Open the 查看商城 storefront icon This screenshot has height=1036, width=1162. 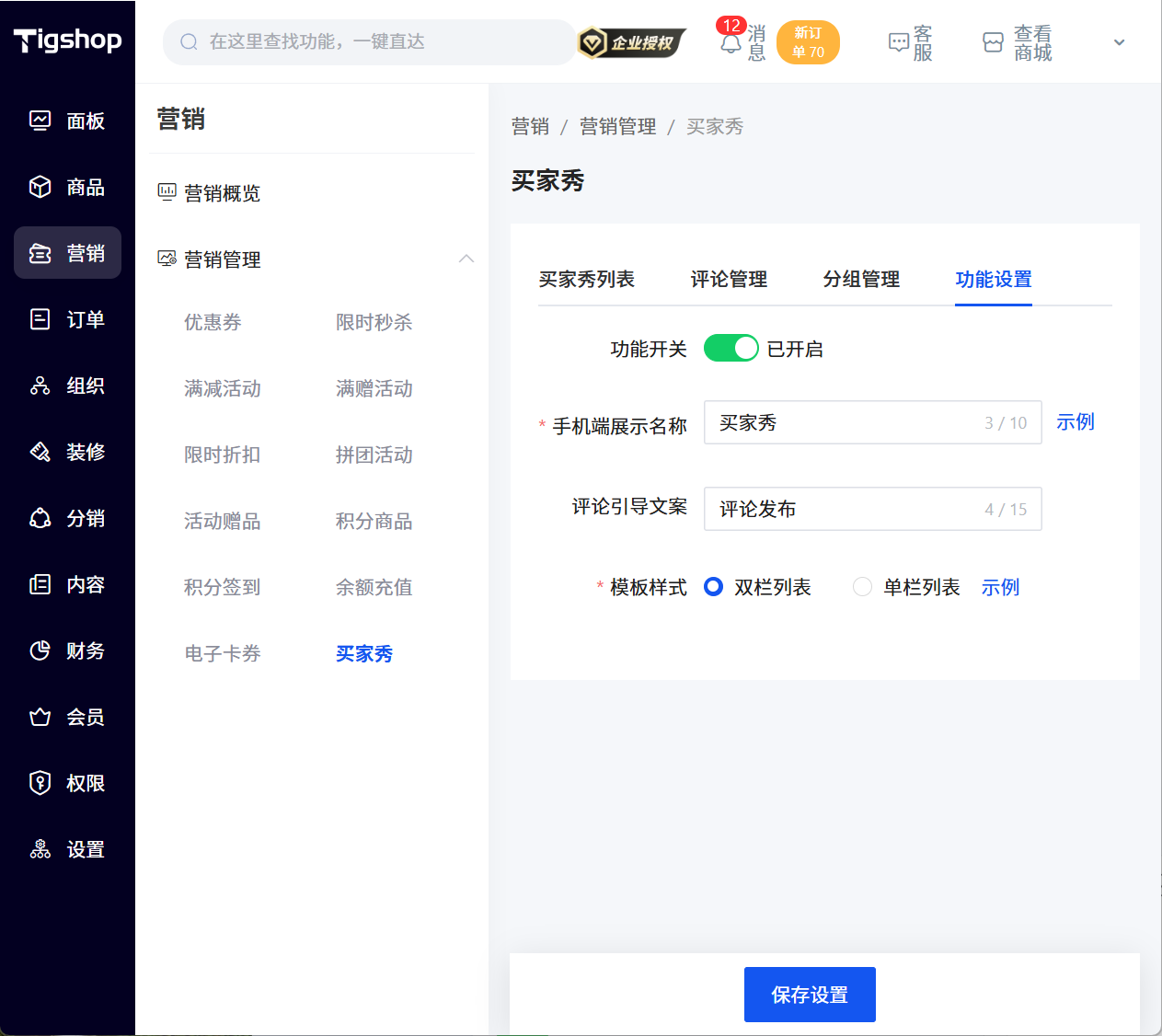[x=993, y=42]
